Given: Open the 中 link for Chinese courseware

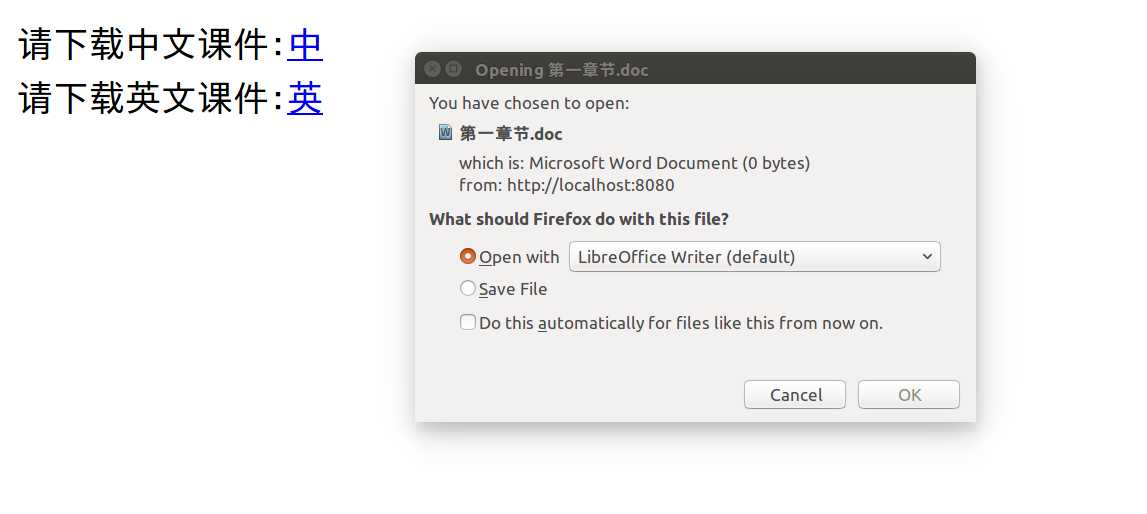Looking at the screenshot, I should click(305, 45).
